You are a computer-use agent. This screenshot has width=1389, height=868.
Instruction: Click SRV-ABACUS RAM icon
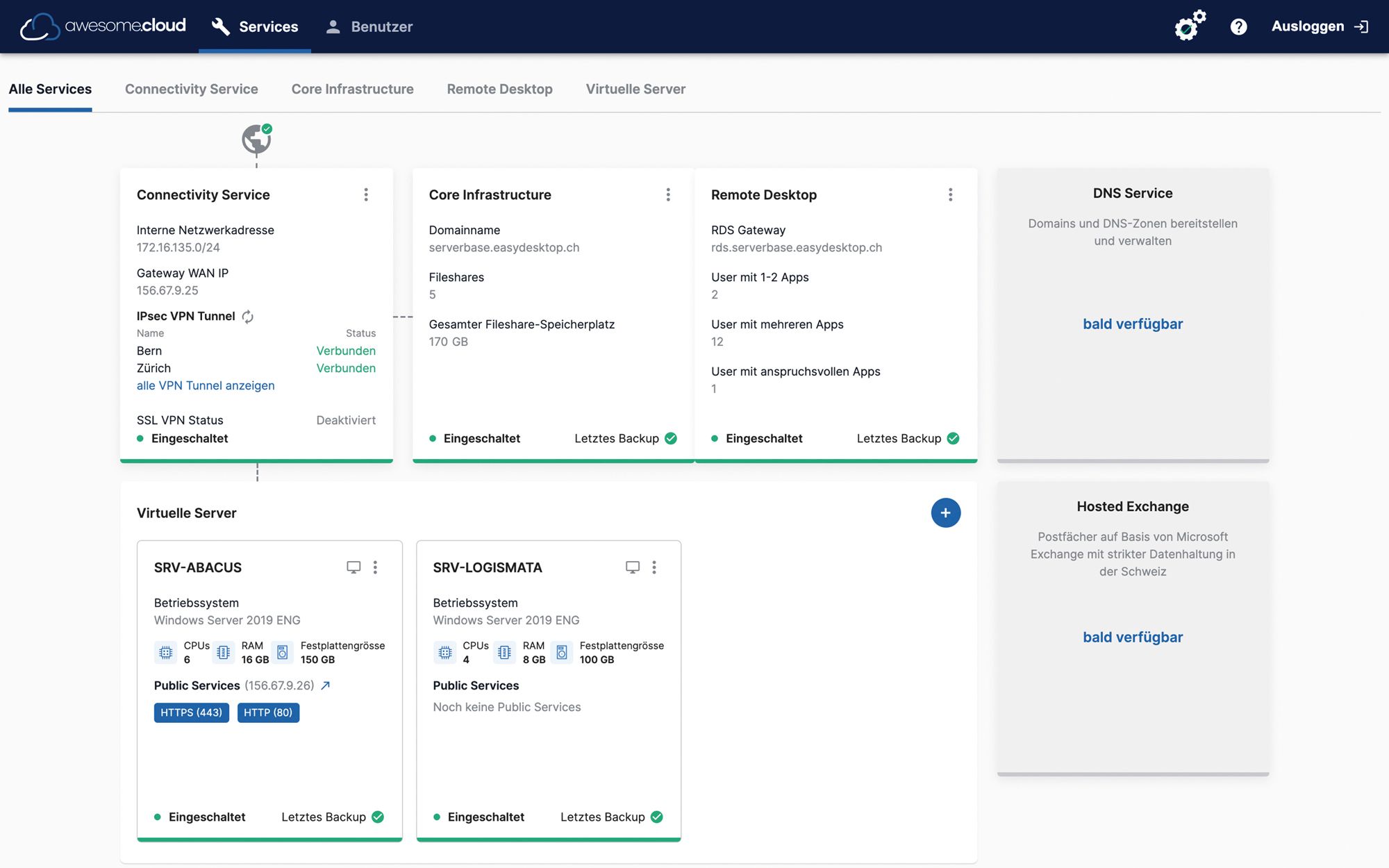(x=223, y=653)
